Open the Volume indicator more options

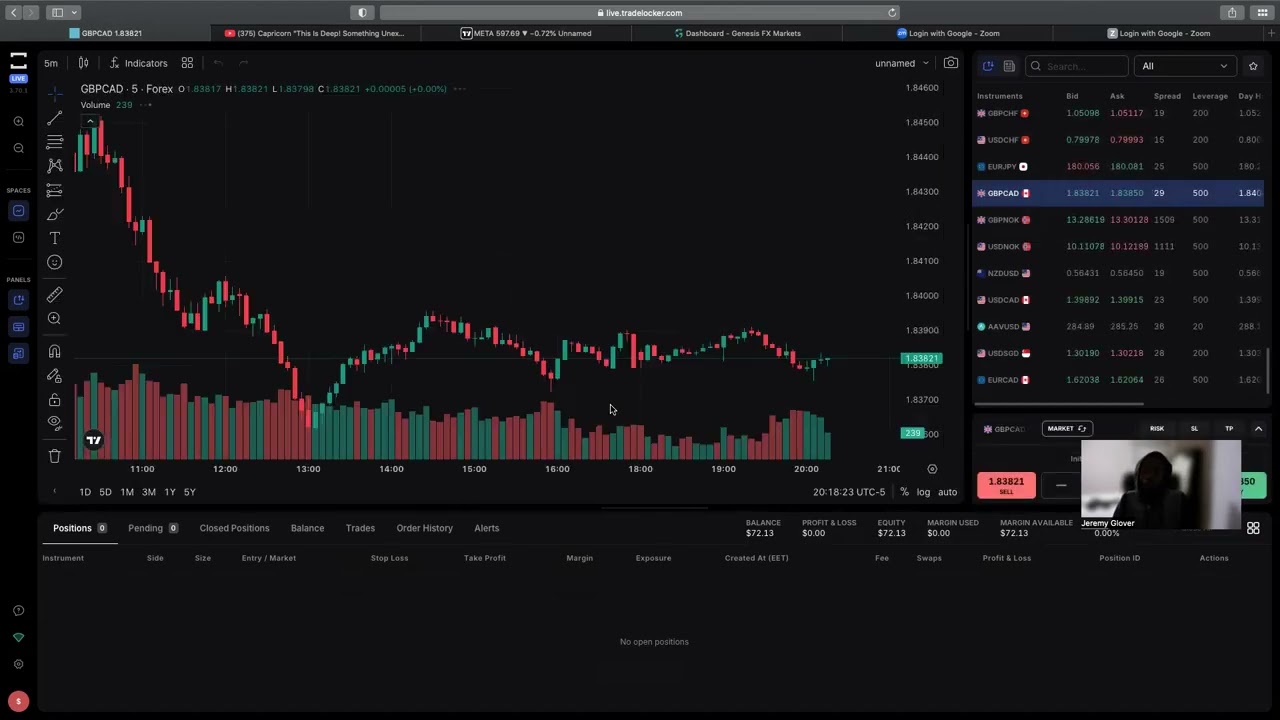146,105
